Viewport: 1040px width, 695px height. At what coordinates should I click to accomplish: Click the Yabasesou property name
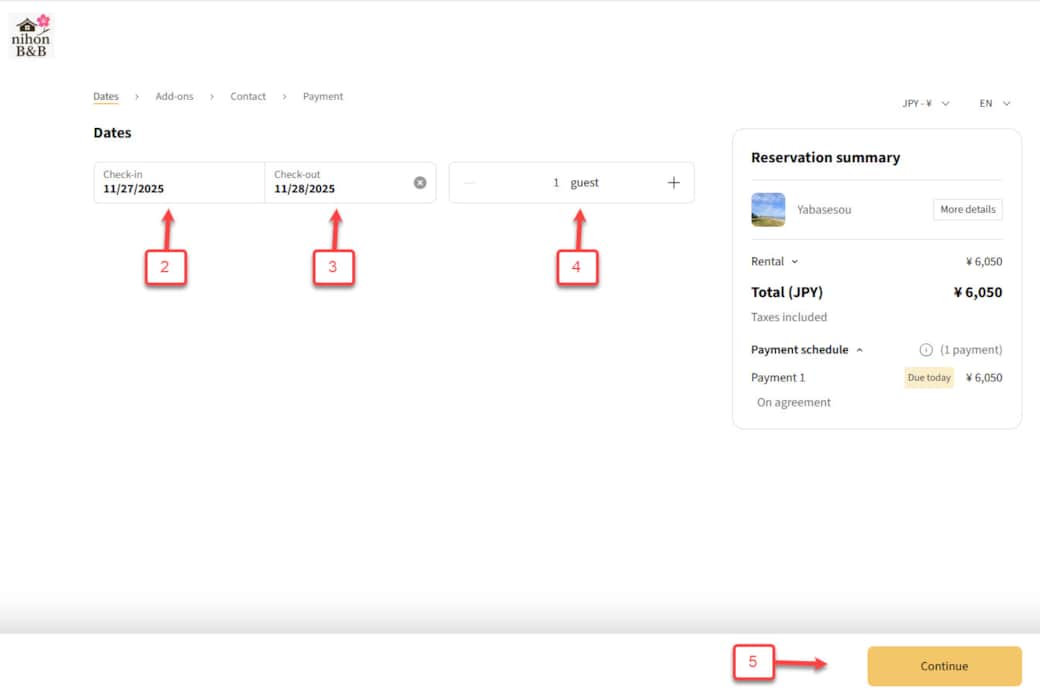click(x=824, y=210)
